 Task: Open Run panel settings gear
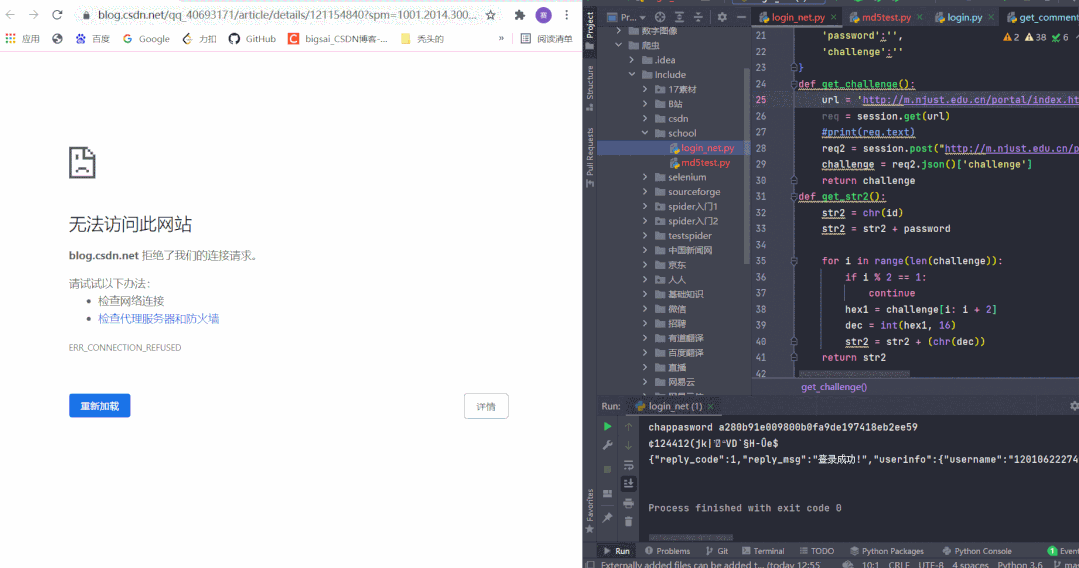tap(1073, 406)
